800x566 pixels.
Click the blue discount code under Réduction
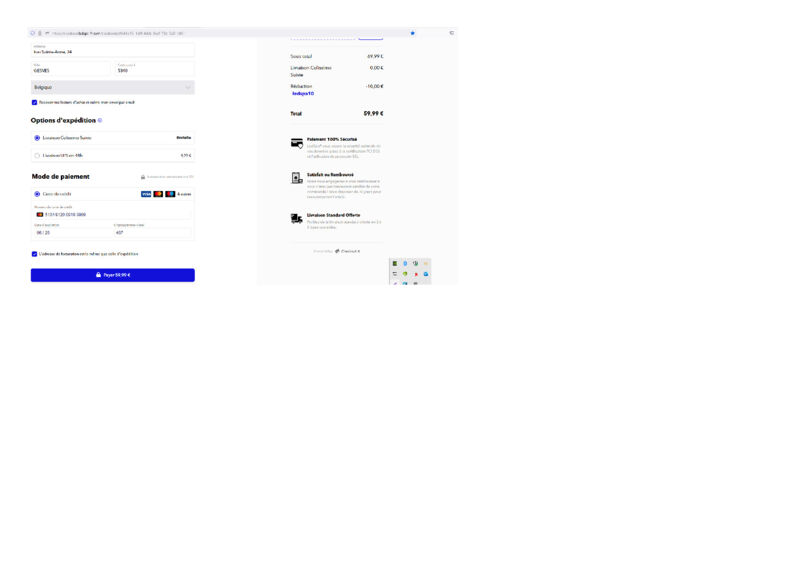[x=303, y=94]
